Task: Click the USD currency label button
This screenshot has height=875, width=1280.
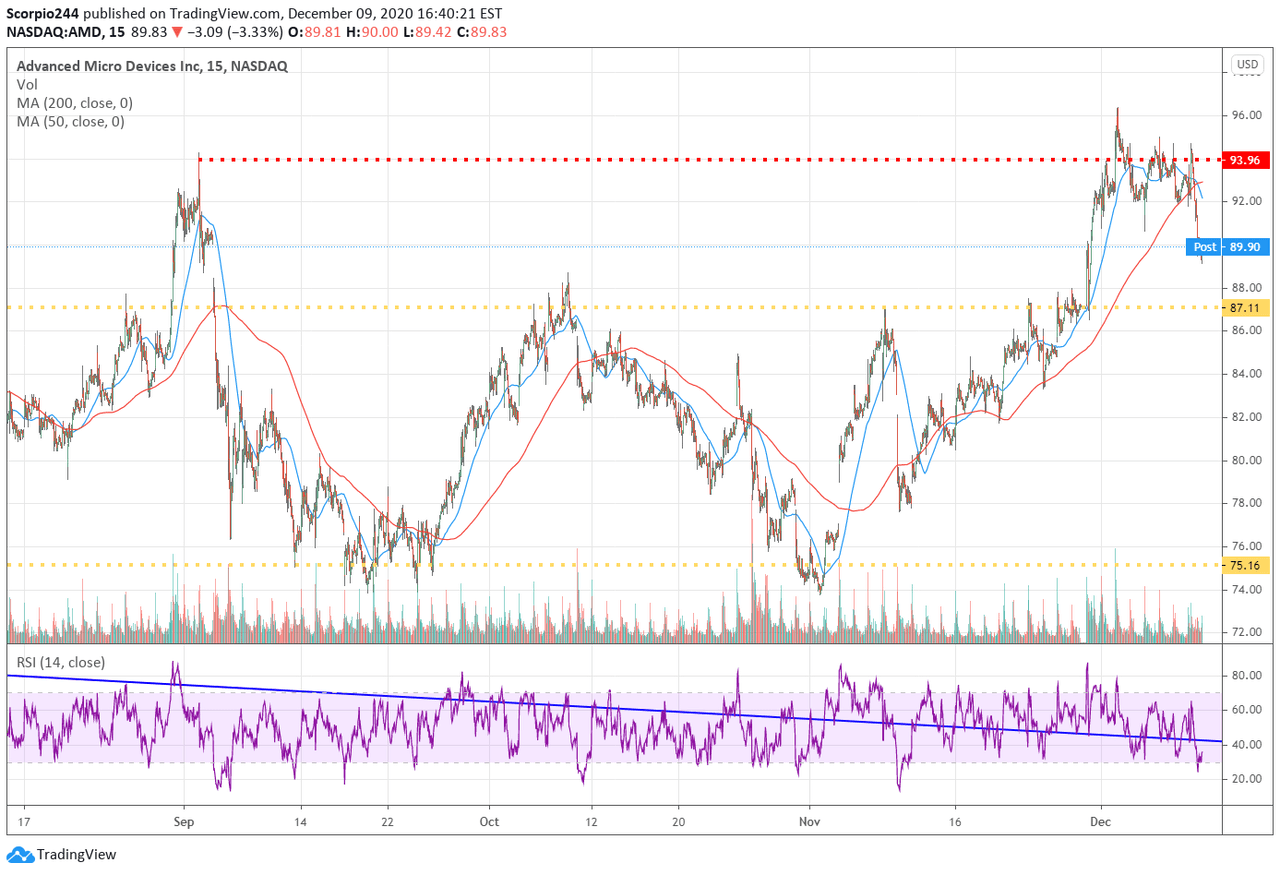Action: (x=1247, y=65)
